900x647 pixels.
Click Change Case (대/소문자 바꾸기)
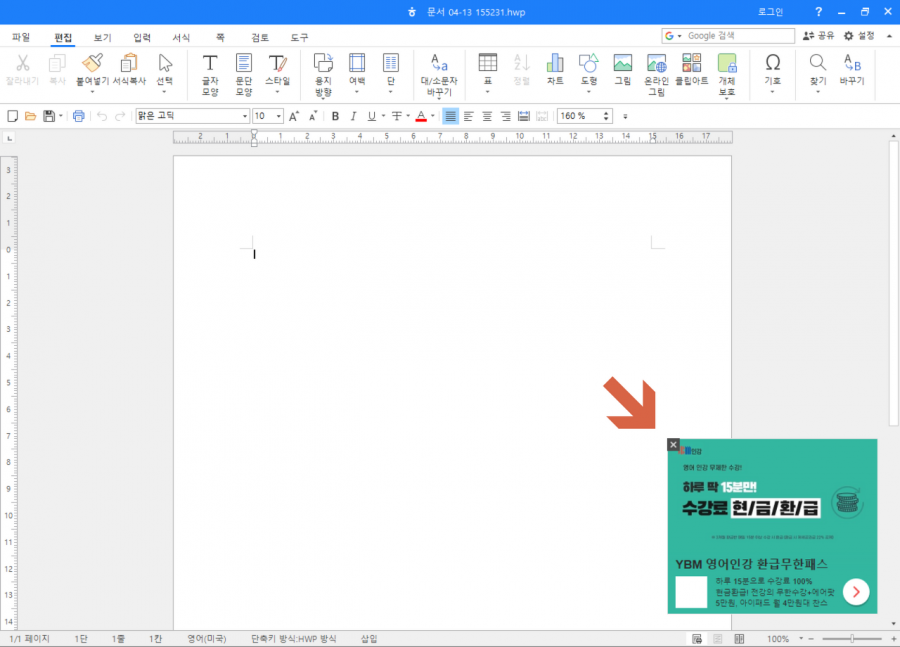[x=439, y=75]
